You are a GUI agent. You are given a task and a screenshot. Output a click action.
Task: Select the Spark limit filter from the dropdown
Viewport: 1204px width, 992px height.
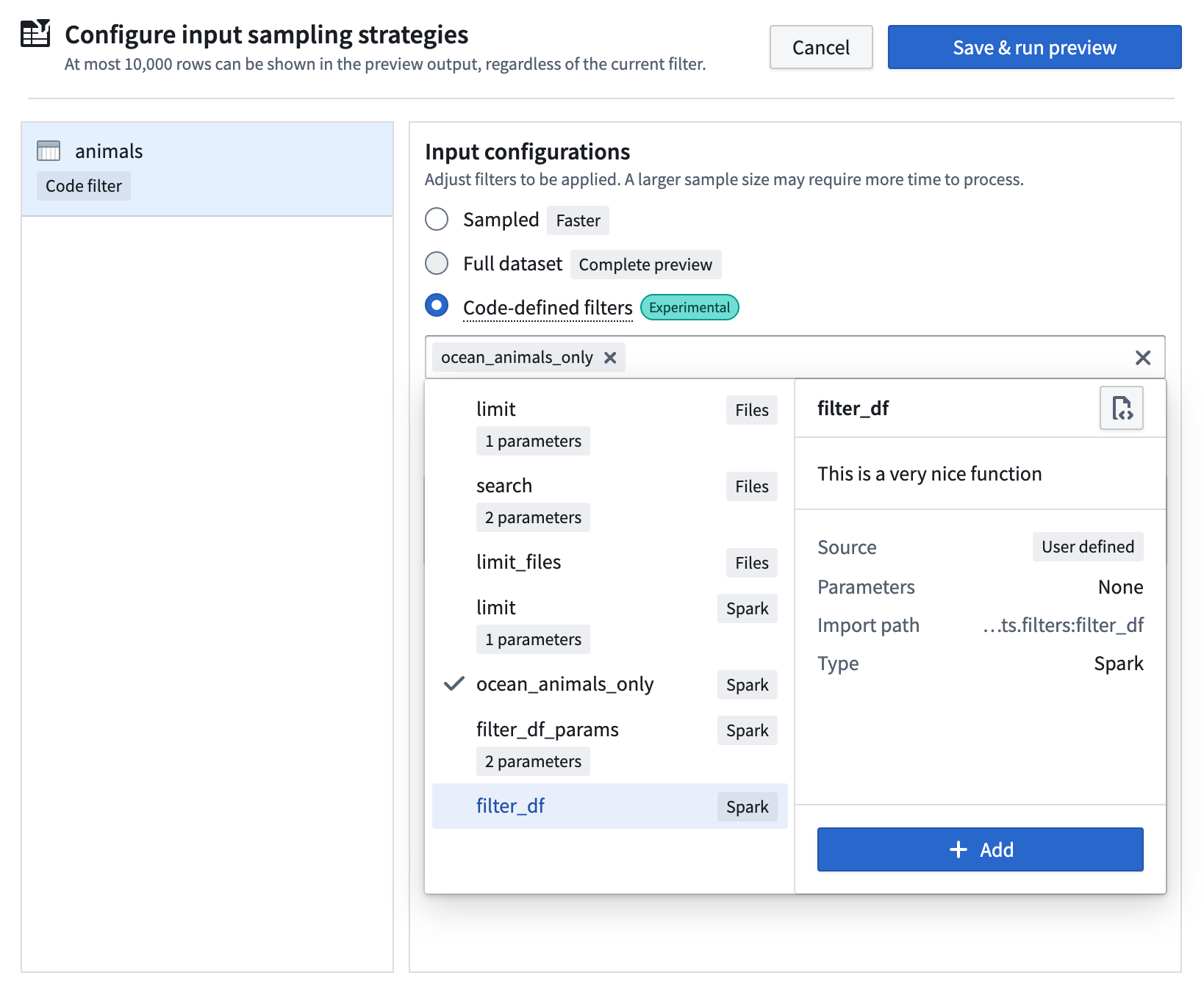(496, 607)
